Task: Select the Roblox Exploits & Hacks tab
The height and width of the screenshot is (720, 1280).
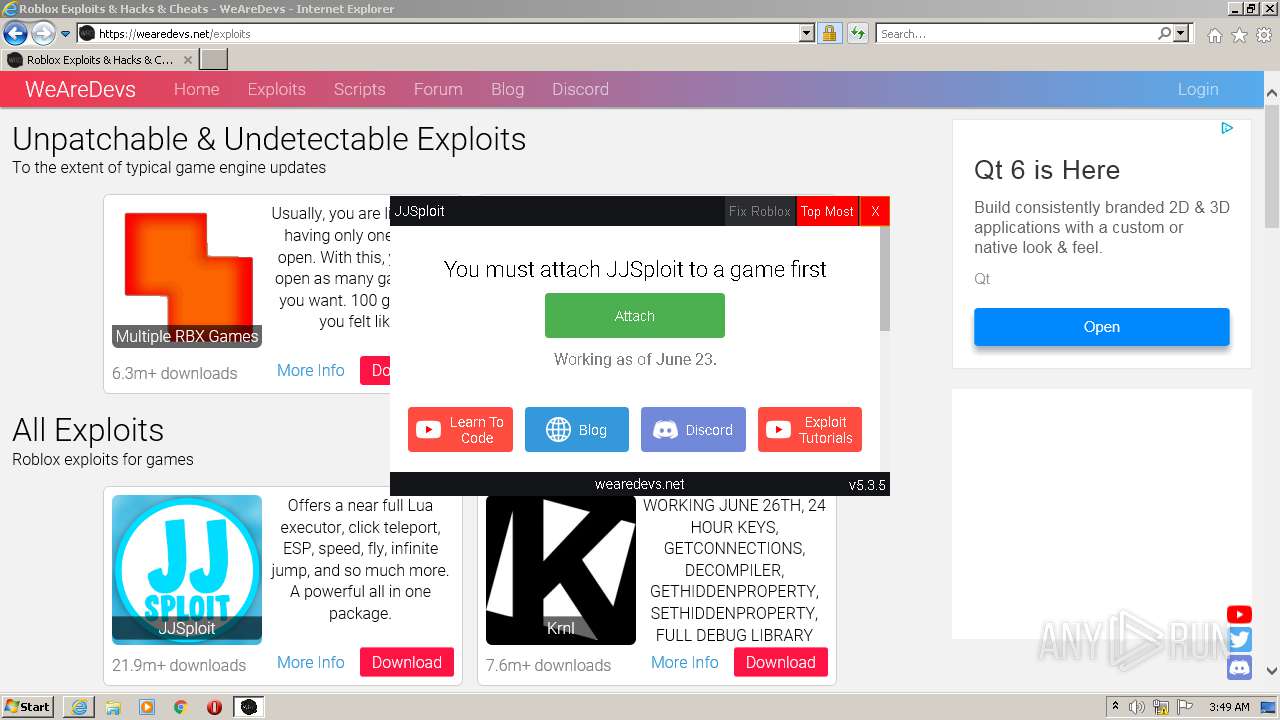Action: (x=100, y=60)
